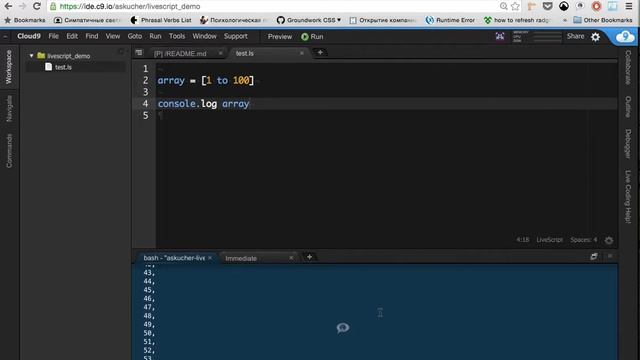Open preferences with the top gear icon
Screen dimensions: 640x360
coord(596,37)
